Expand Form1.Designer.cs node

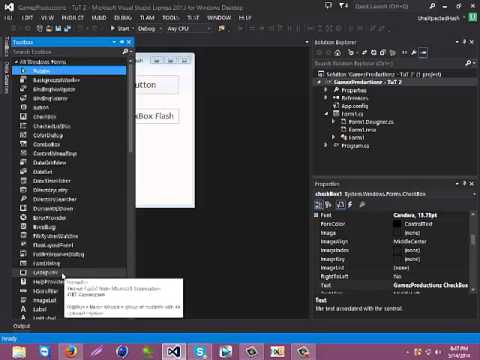point(333,122)
